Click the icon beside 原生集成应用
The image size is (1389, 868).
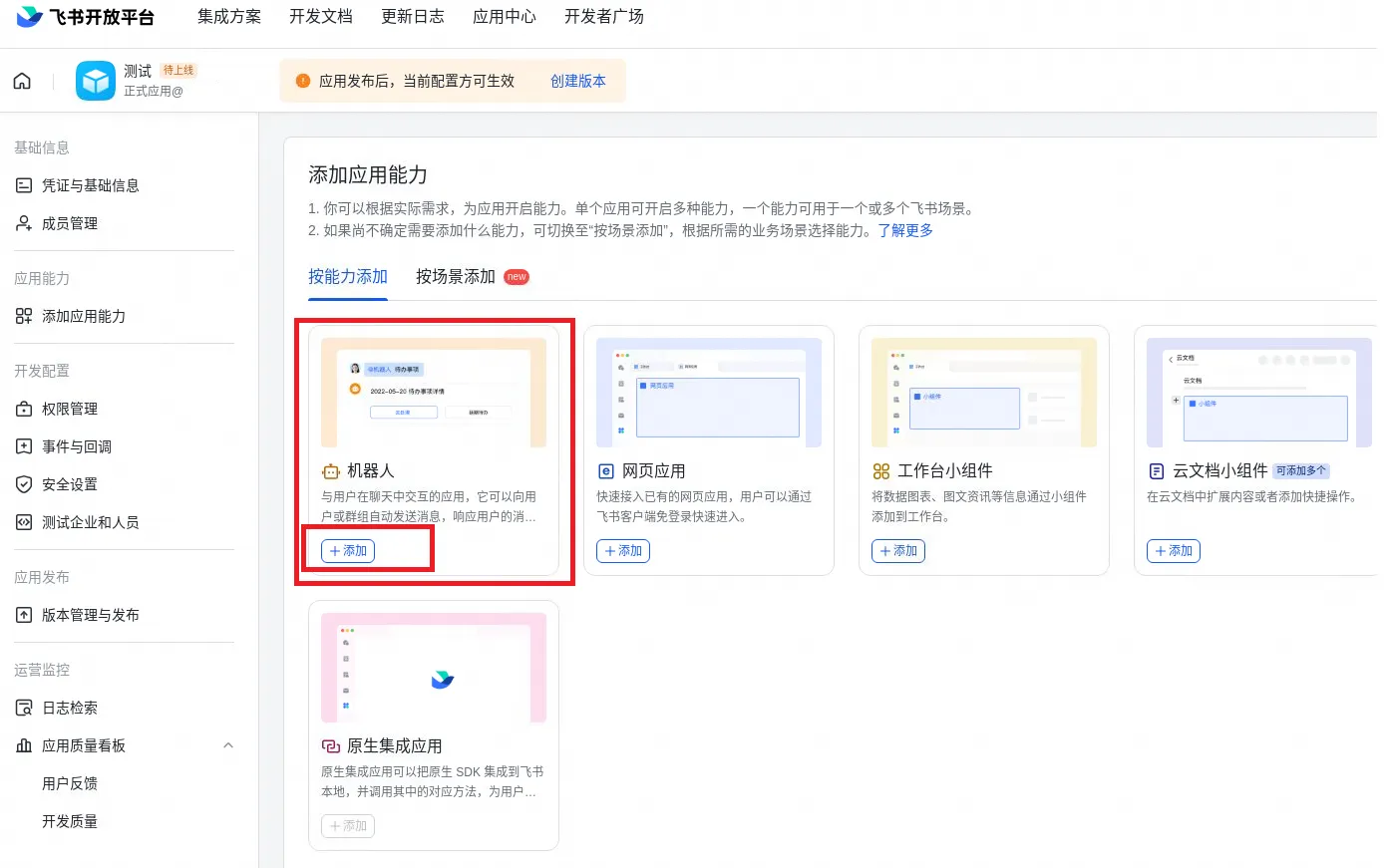(x=331, y=746)
